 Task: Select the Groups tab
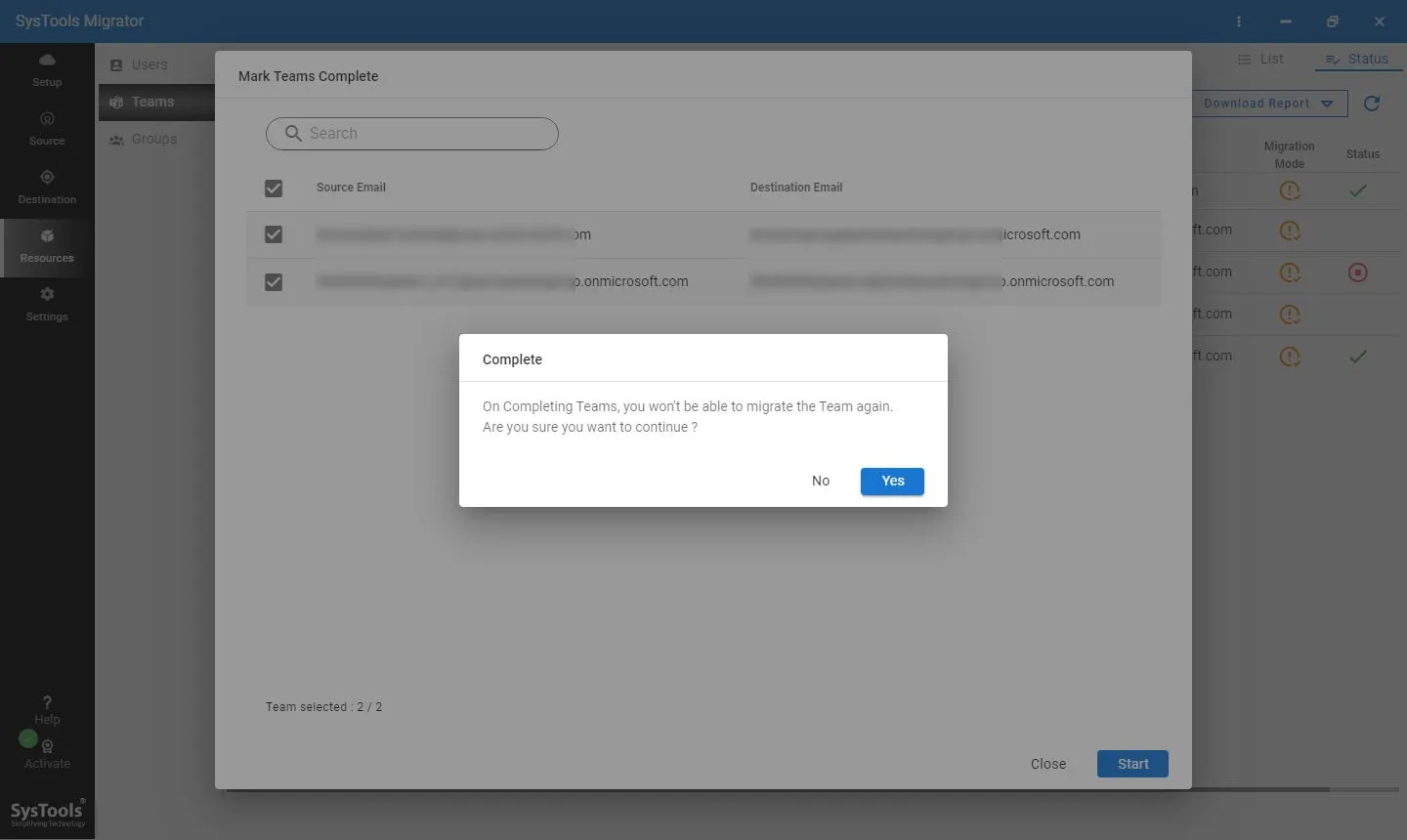point(155,139)
